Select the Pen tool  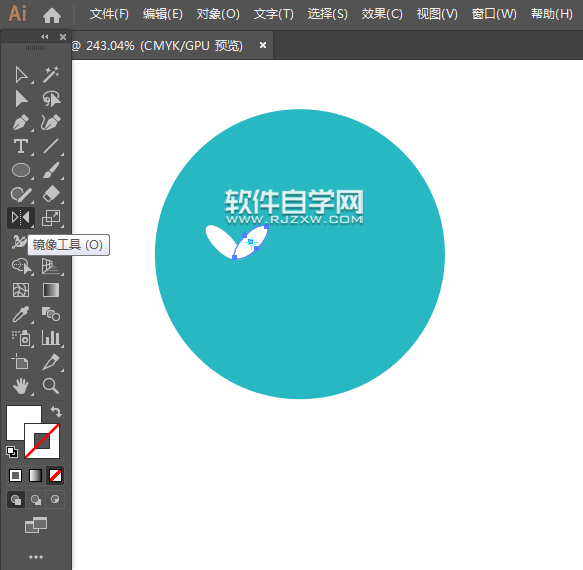(x=21, y=123)
